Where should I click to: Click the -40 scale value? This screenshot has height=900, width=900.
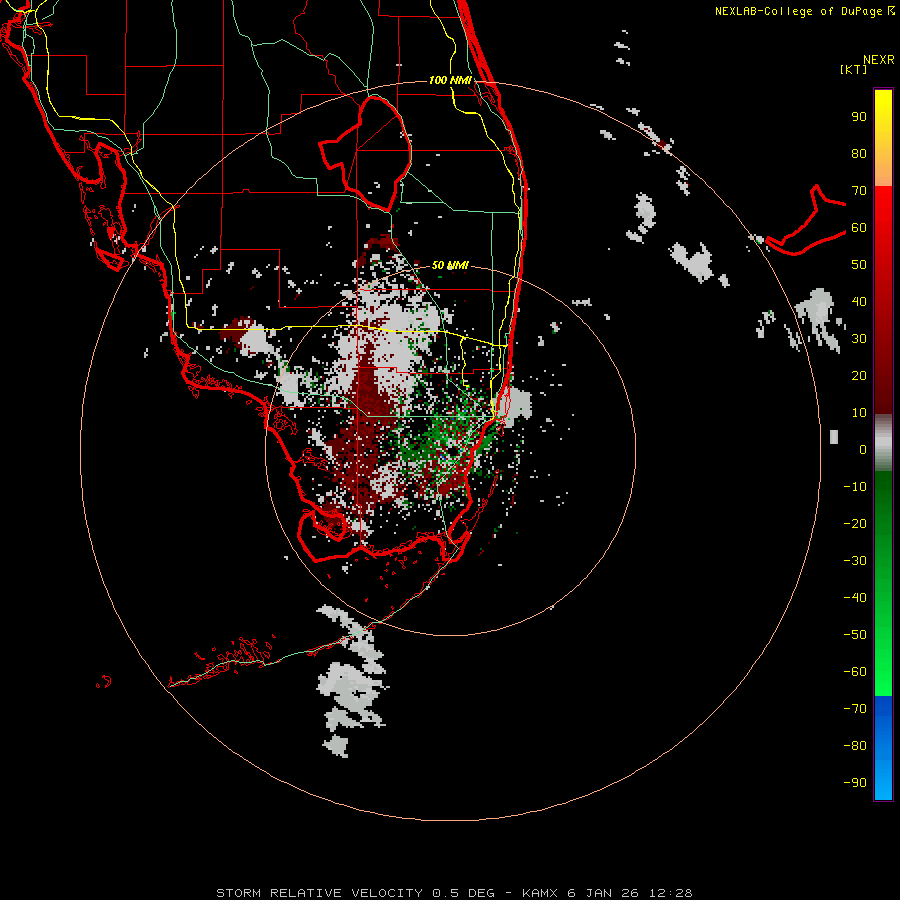click(855, 598)
